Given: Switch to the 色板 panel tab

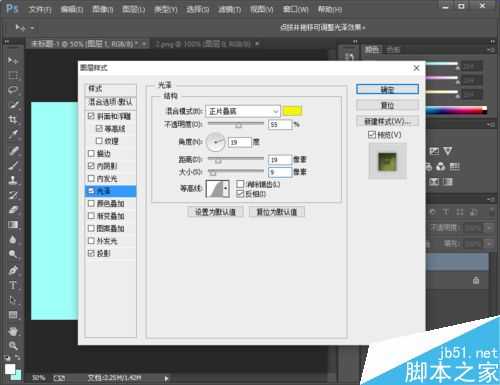Looking at the screenshot, I should coord(393,50).
